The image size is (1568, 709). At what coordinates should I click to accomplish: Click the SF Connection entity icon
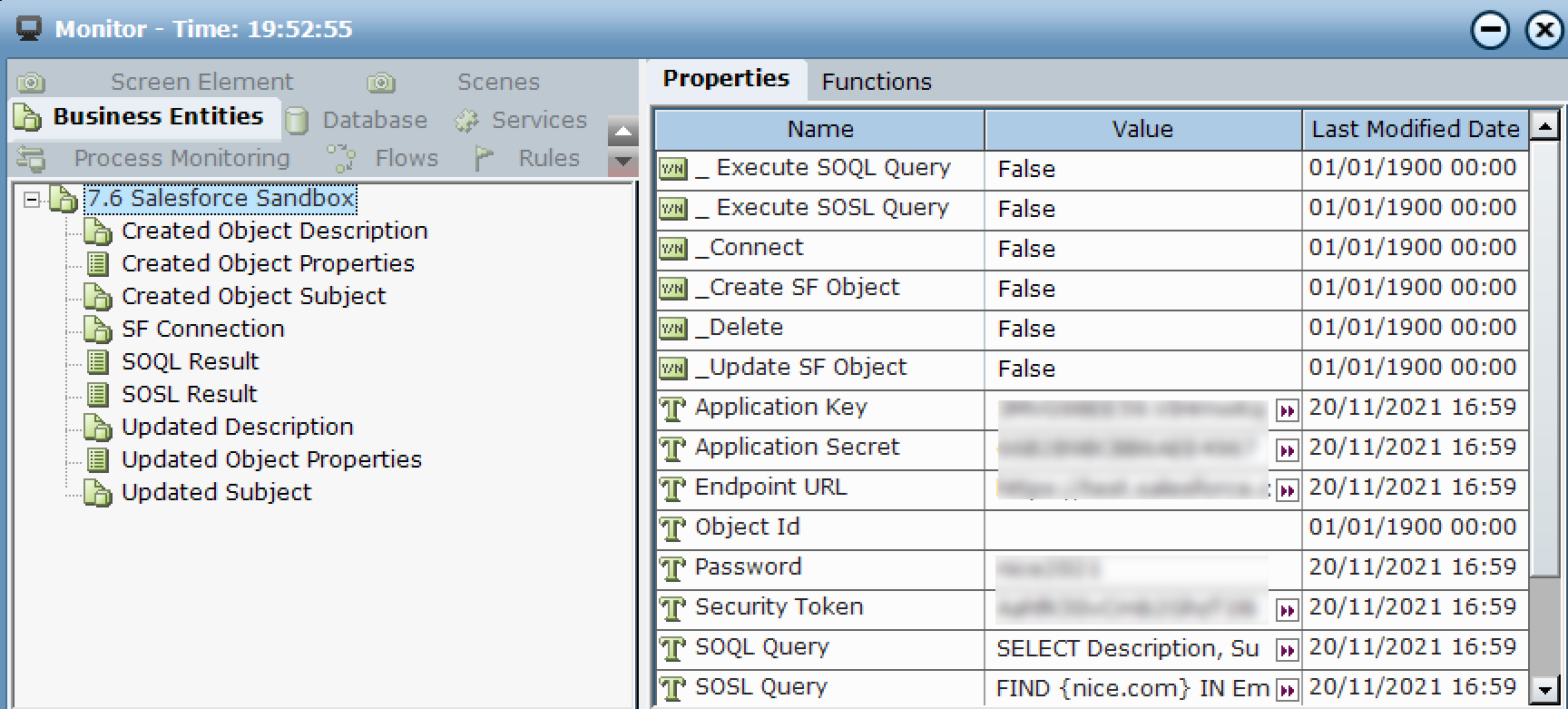pyautogui.click(x=97, y=330)
